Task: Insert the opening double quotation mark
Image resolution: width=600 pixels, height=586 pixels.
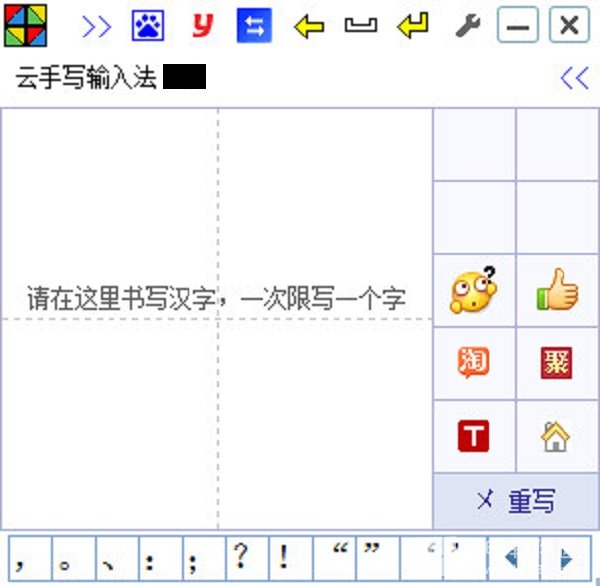Action: point(334,558)
